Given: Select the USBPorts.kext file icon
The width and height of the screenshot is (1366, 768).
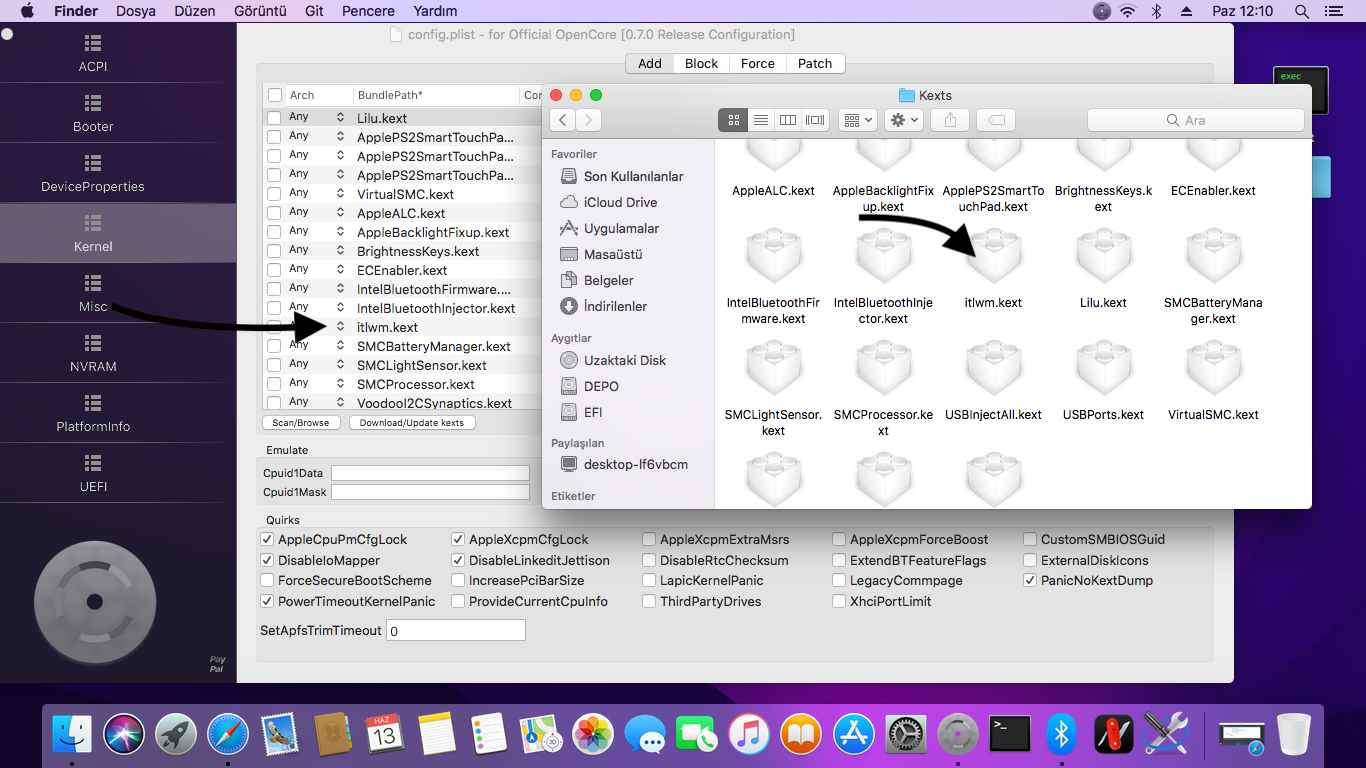Looking at the screenshot, I should click(x=1103, y=372).
